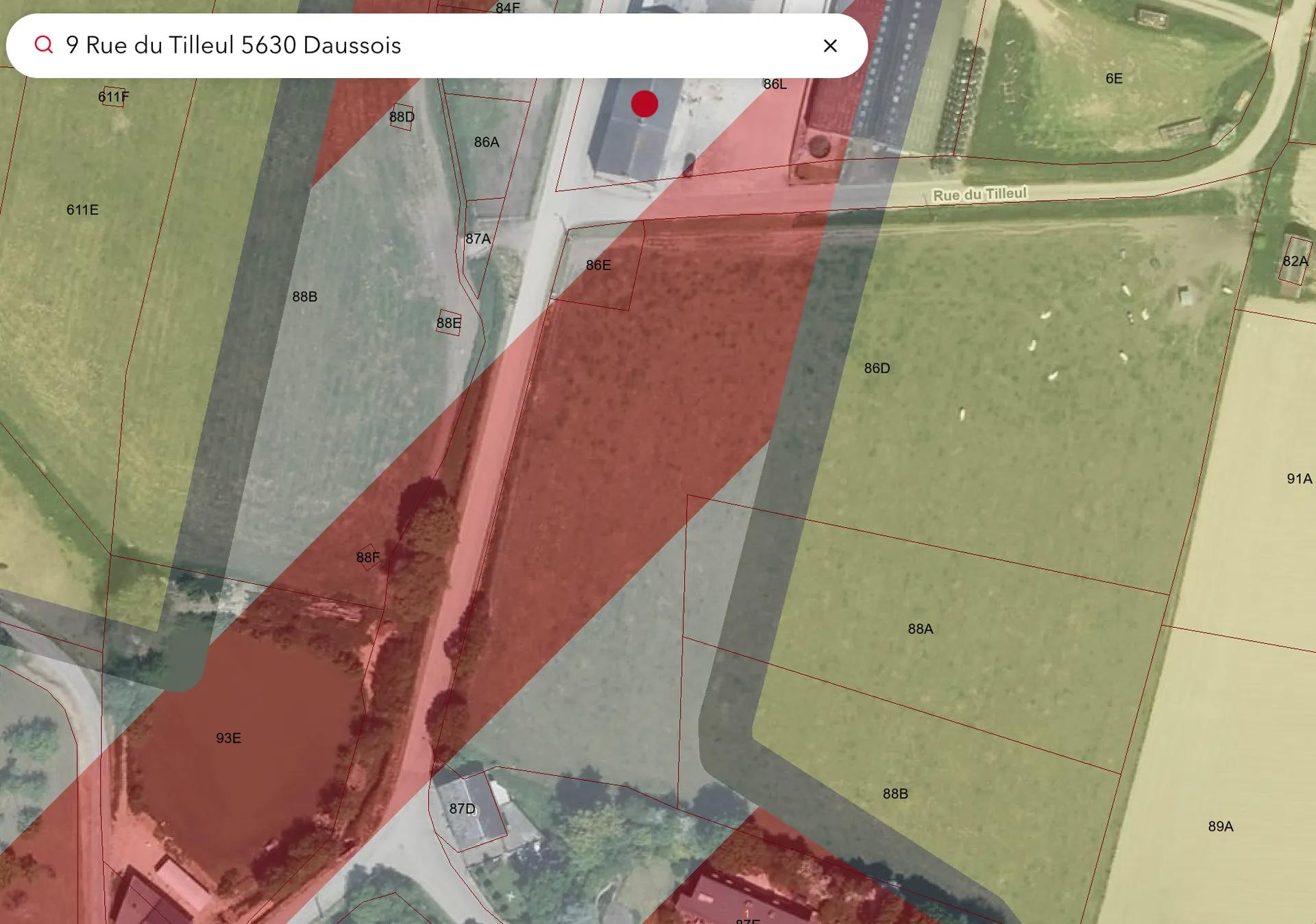Select parcel label 6E

point(1114,79)
